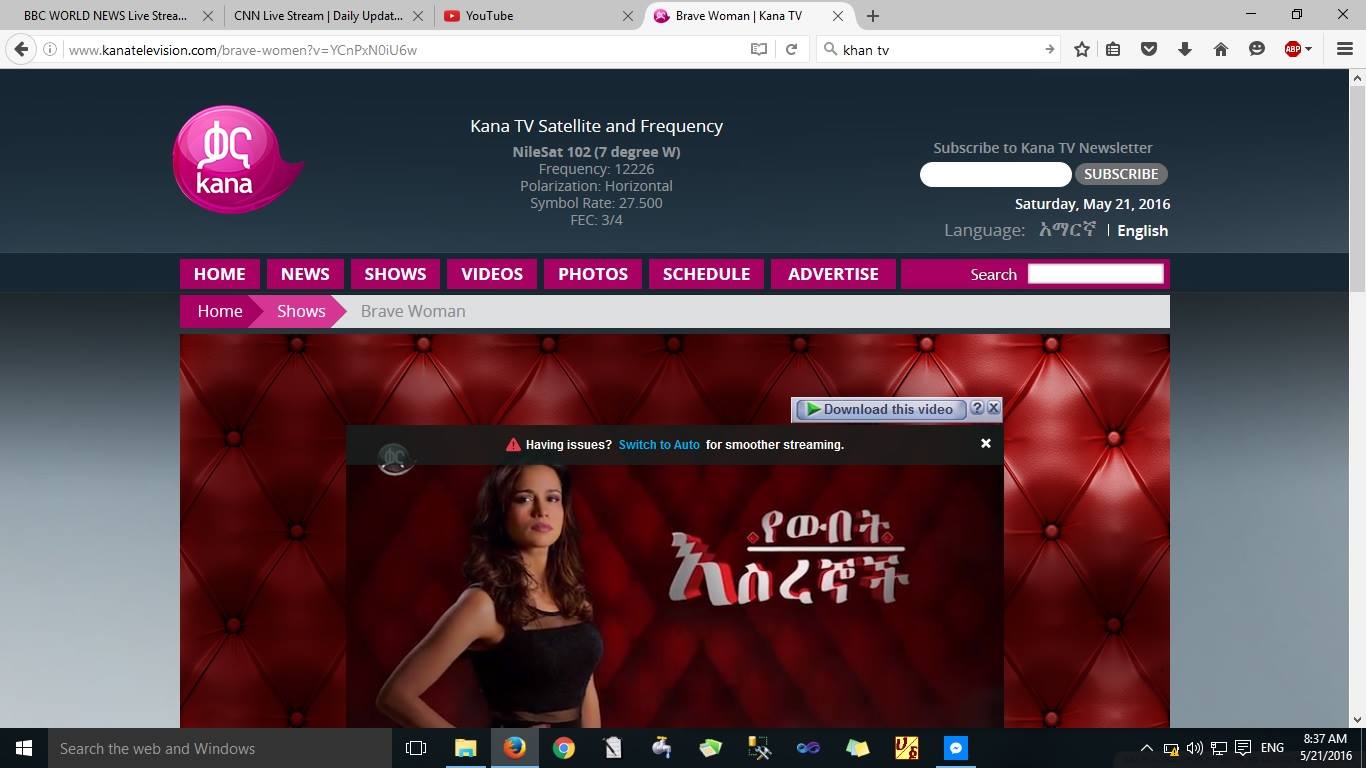Image resolution: width=1366 pixels, height=768 pixels.
Task: Click the Kana logo
Action: (237, 159)
